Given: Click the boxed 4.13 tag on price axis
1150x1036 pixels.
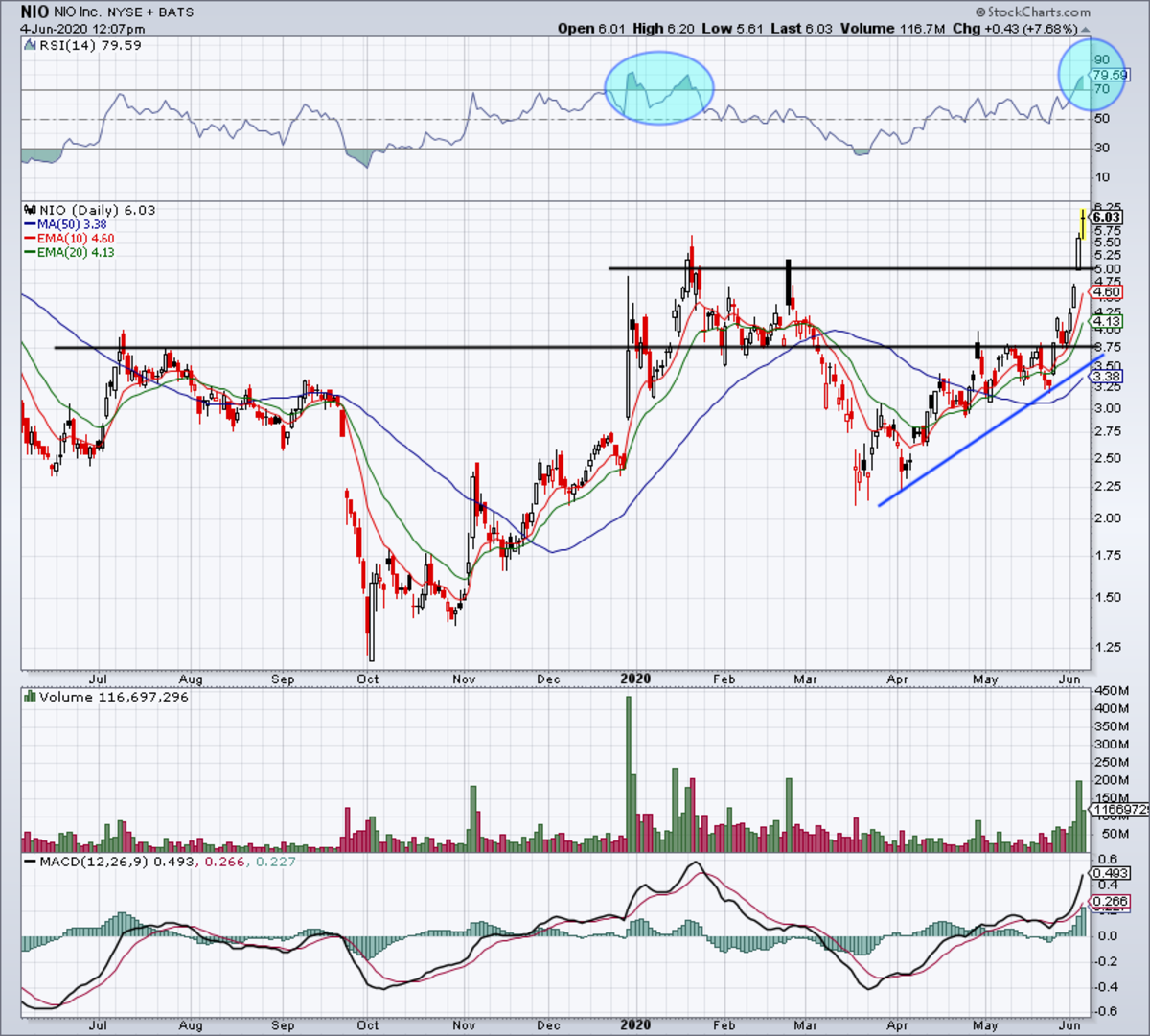Looking at the screenshot, I should coord(1107,322).
